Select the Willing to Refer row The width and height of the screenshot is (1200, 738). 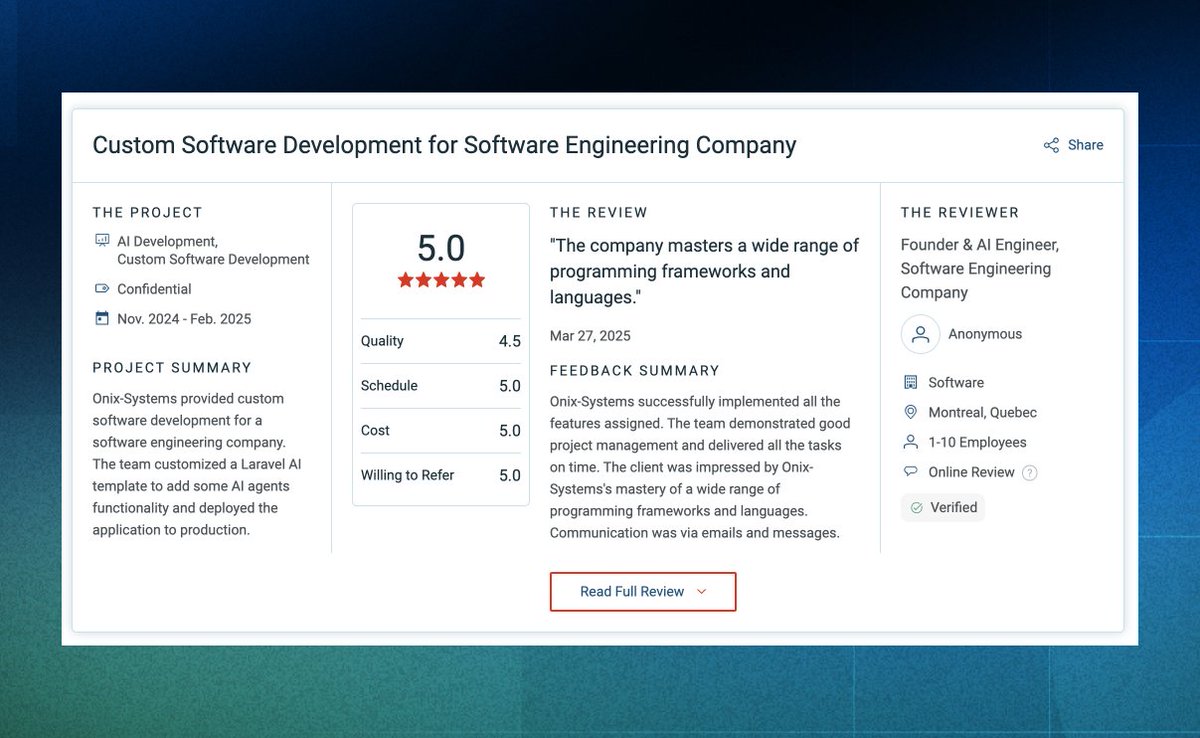pos(441,476)
